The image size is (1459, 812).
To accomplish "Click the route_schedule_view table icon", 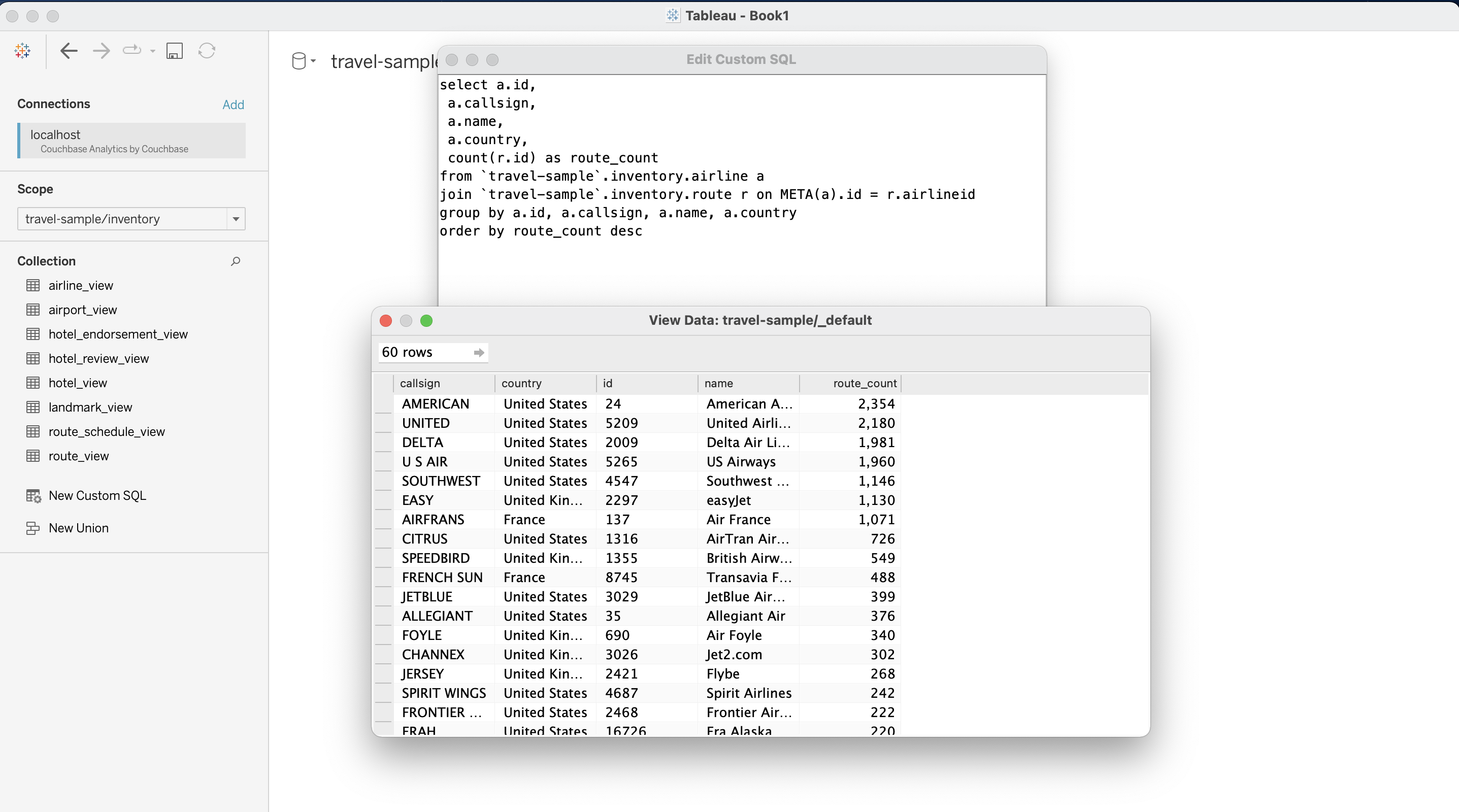I will (x=33, y=431).
